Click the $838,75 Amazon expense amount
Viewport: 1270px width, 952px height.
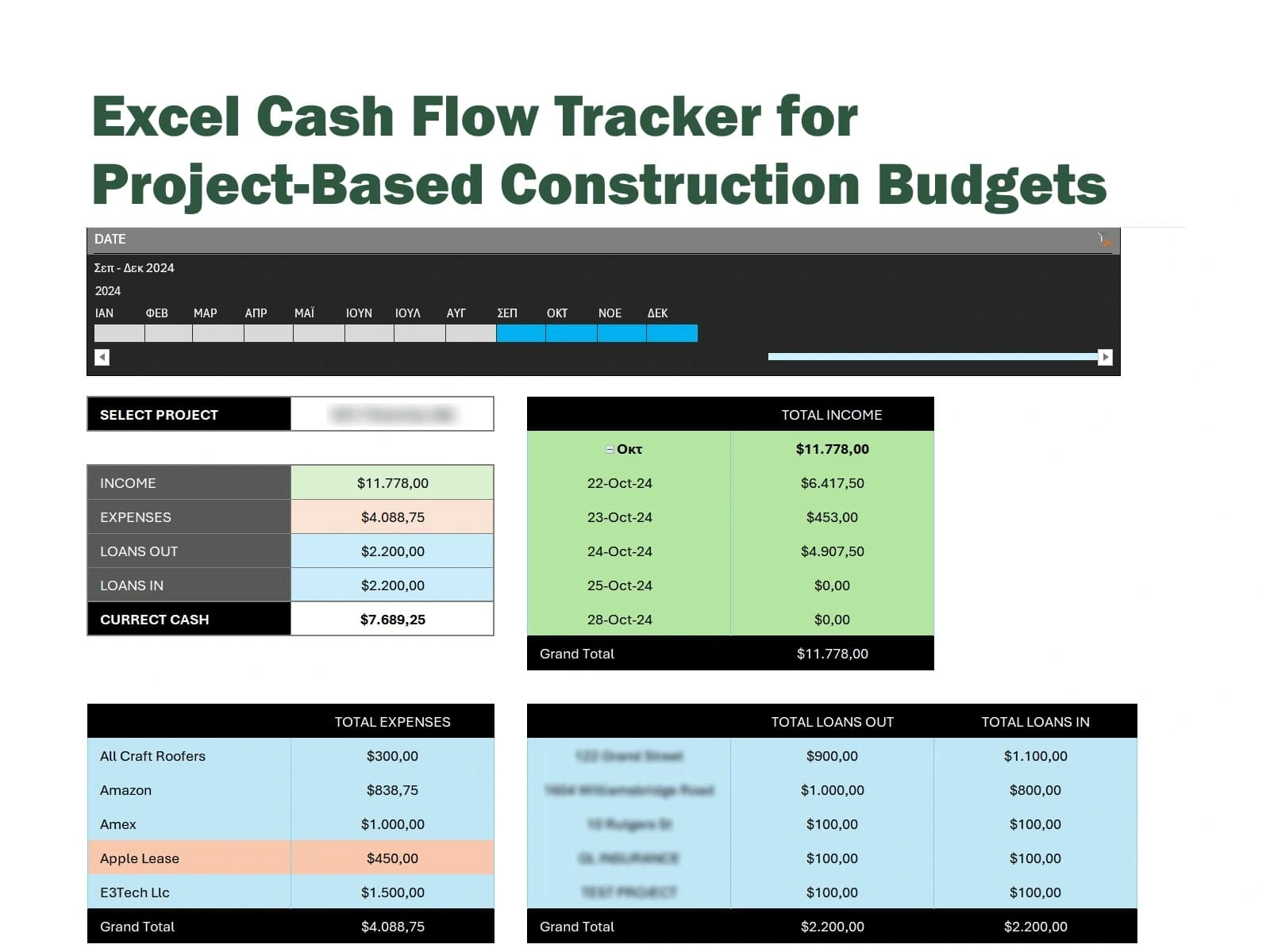392,789
